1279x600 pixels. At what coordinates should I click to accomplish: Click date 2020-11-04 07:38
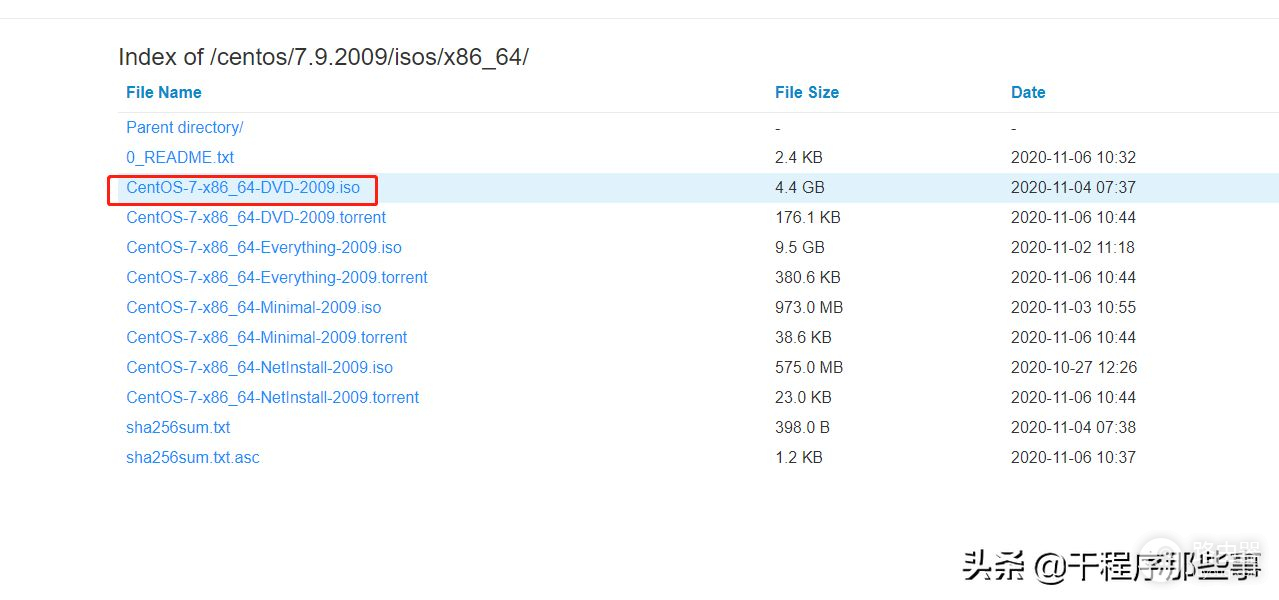pos(1073,427)
